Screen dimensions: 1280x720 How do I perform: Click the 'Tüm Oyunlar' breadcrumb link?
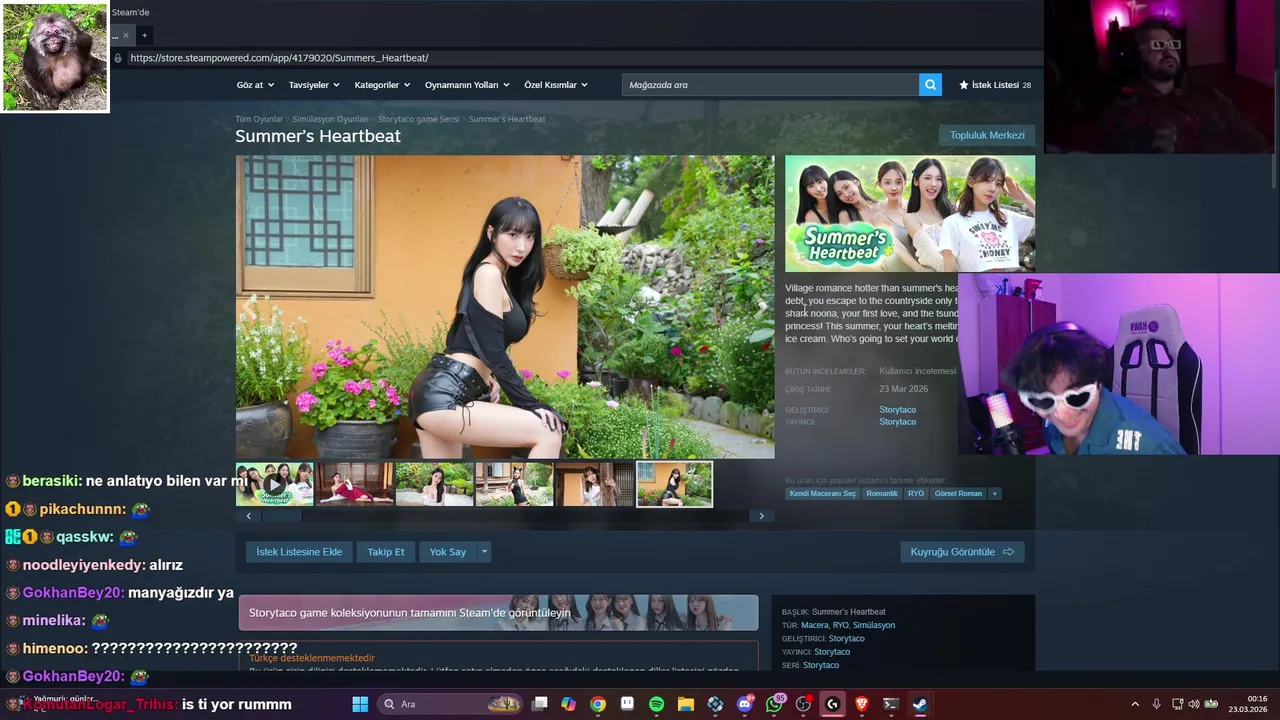point(259,119)
